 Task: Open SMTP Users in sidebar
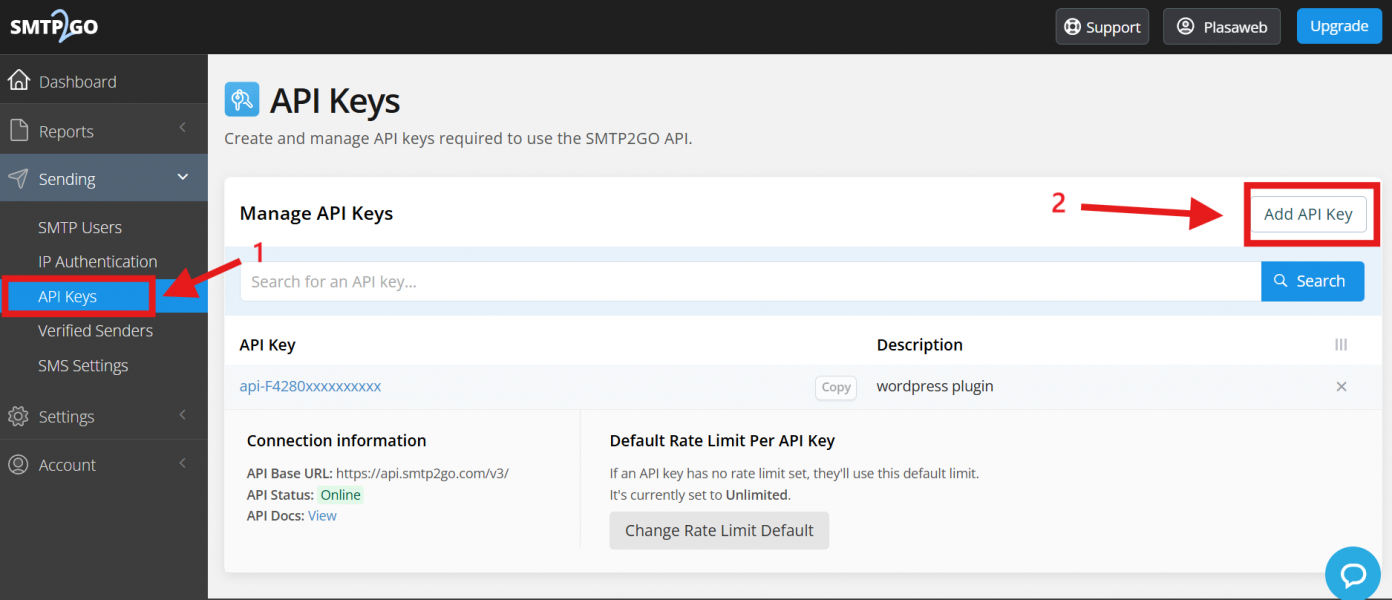pos(80,227)
